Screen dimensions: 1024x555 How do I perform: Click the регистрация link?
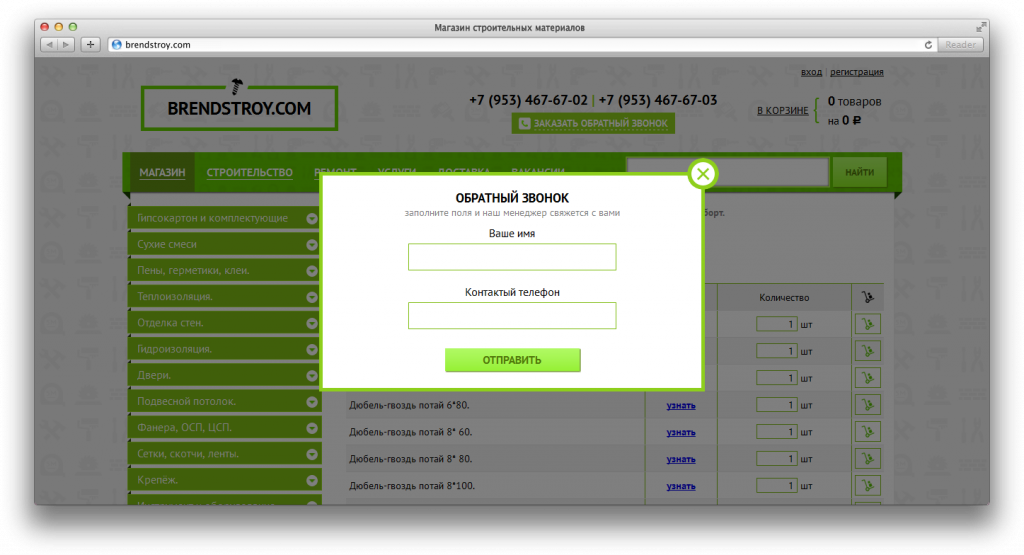(857, 72)
